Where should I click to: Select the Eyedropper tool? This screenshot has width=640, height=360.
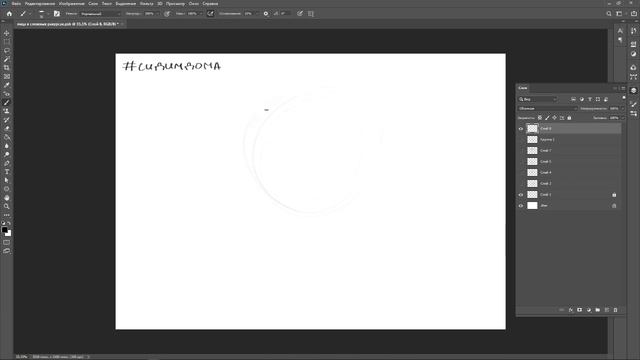point(7,85)
